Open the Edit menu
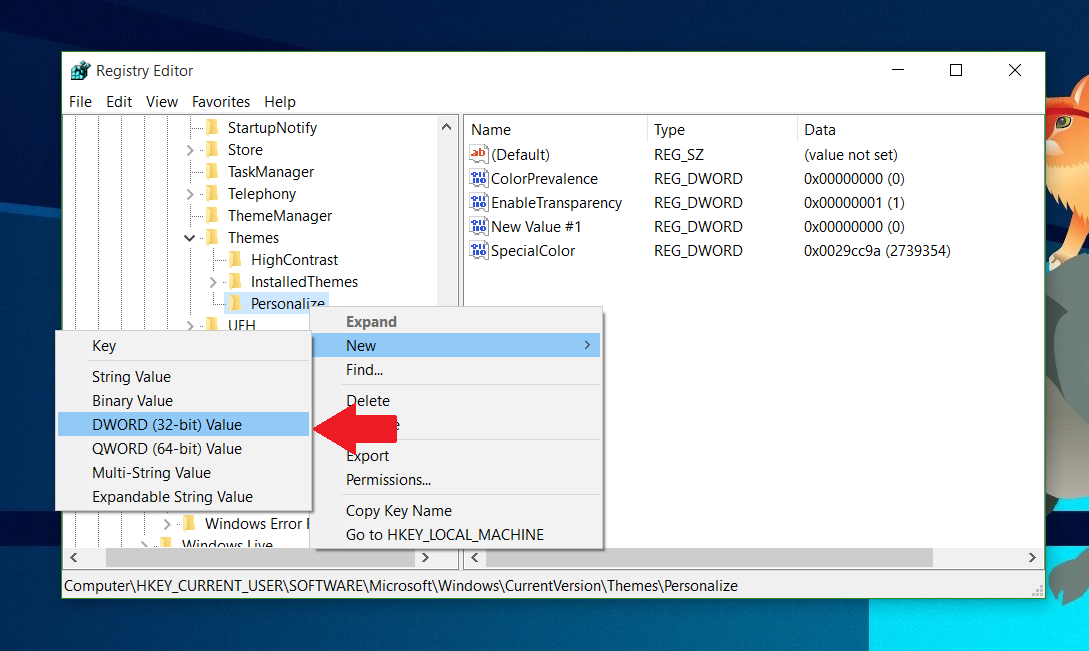Image resolution: width=1089 pixels, height=651 pixels. tap(119, 101)
